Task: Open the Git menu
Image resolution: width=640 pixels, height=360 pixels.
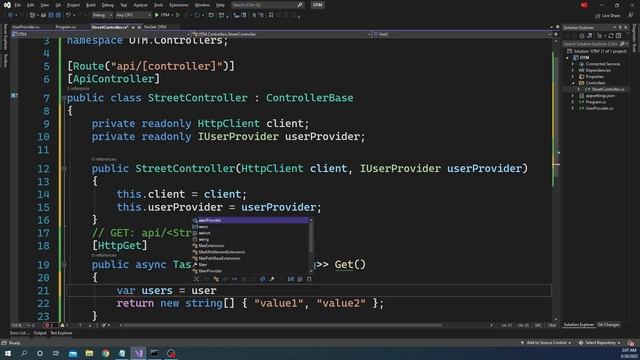Action: pyautogui.click(x=58, y=5)
